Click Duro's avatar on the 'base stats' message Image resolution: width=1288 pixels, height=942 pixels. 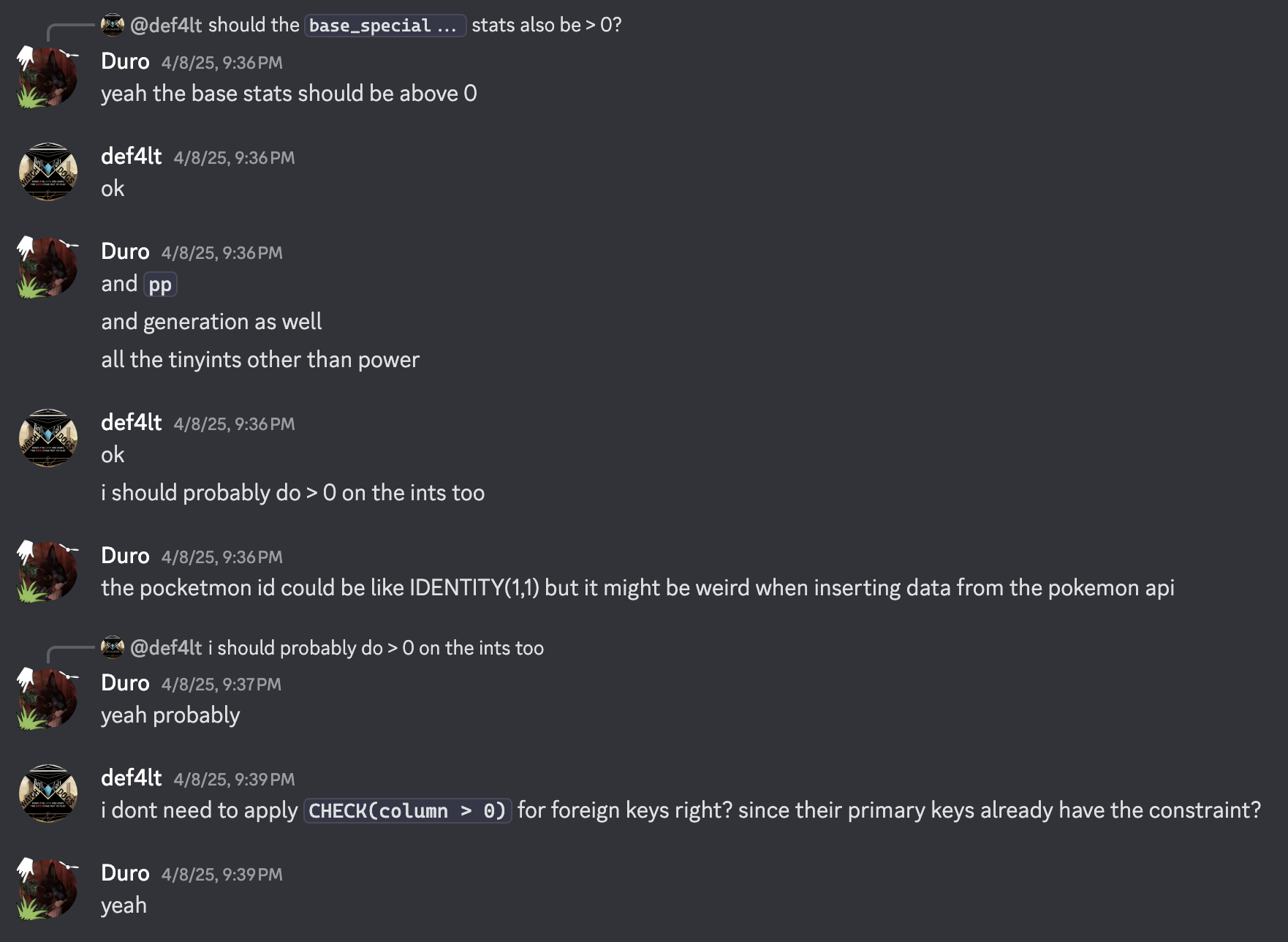[x=48, y=77]
